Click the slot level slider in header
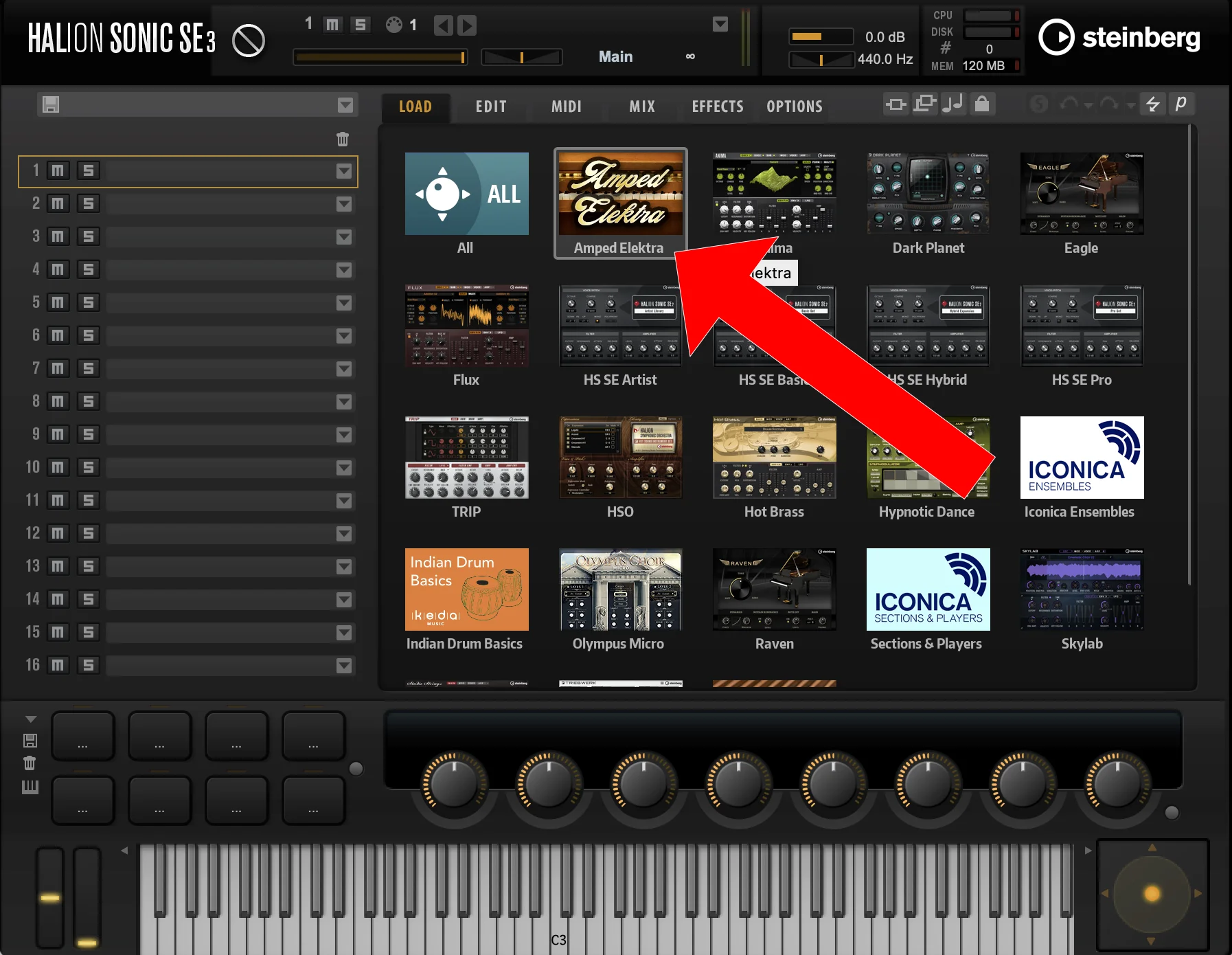The image size is (1232, 955). pyautogui.click(x=380, y=57)
